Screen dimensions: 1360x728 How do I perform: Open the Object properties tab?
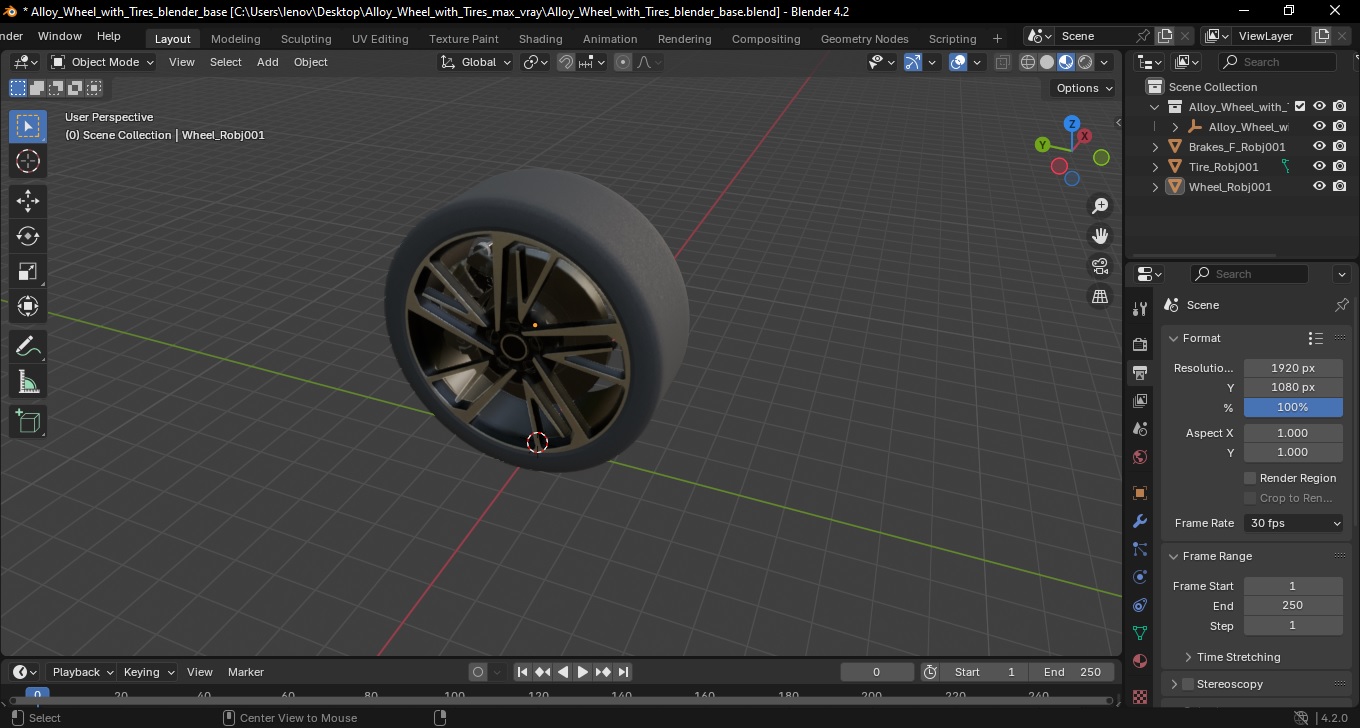click(1140, 493)
